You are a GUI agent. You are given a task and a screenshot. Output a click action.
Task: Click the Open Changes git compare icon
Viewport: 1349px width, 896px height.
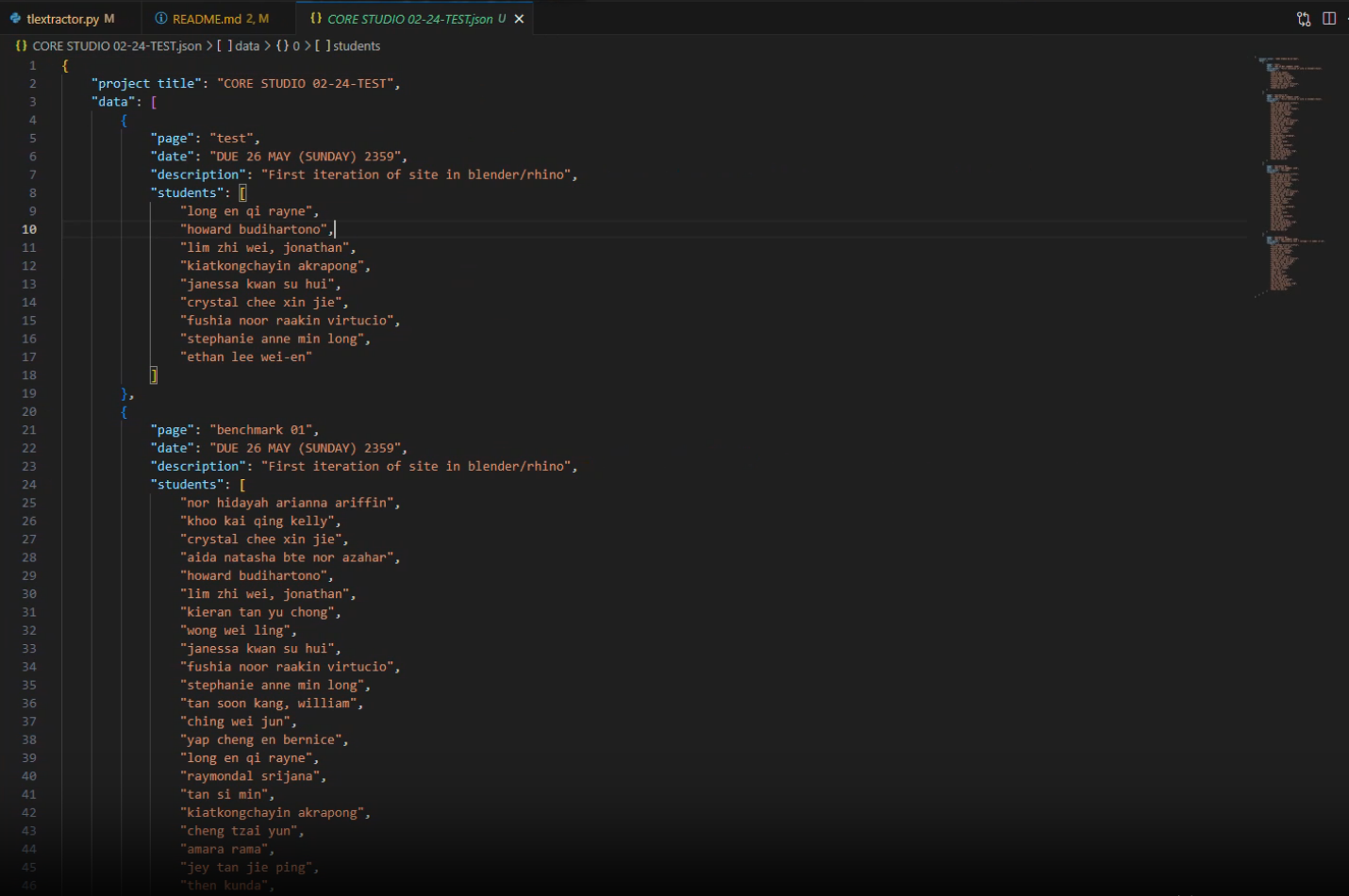click(x=1304, y=19)
